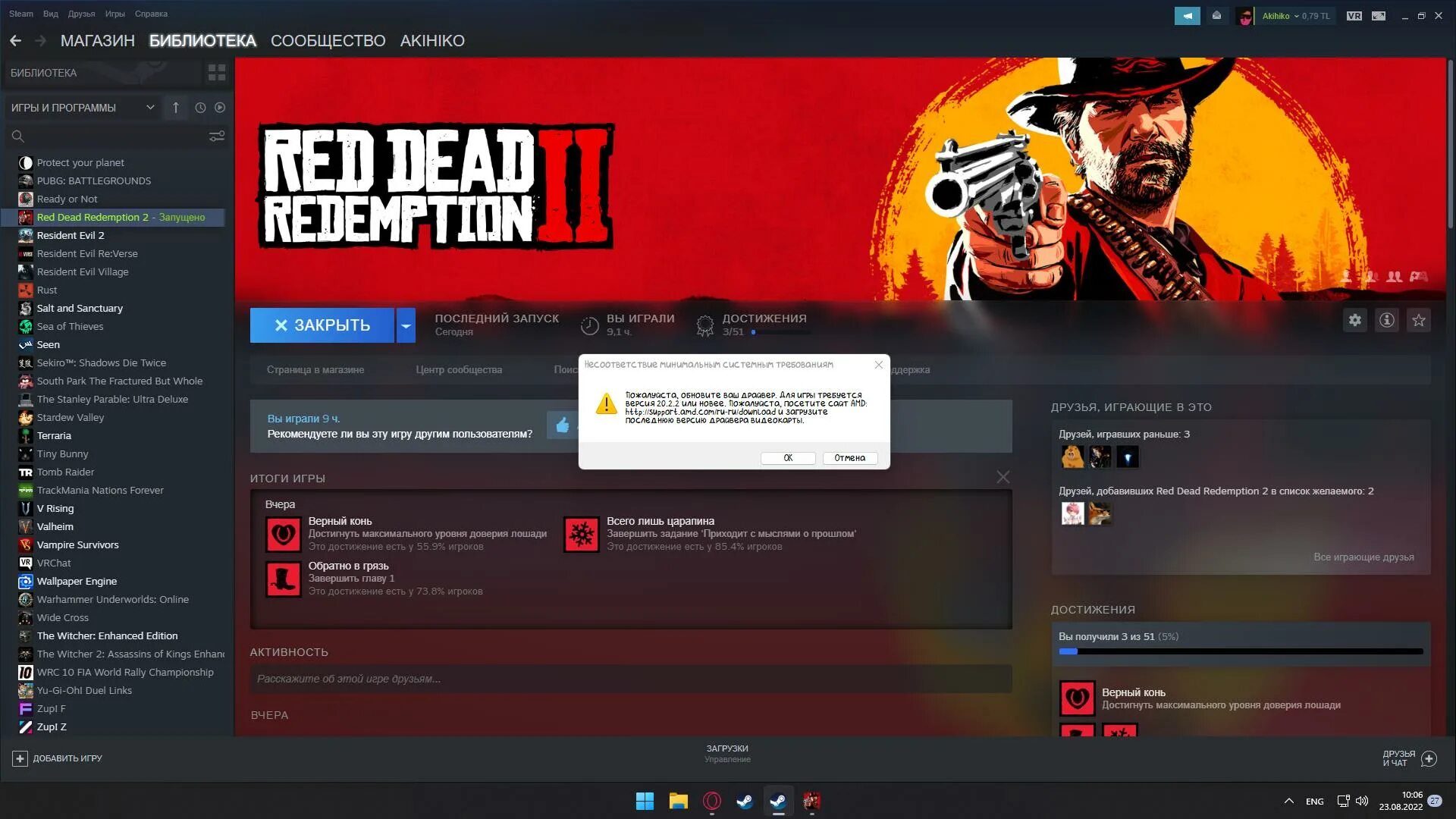Open the library advanced filter icon
This screenshot has height=819, width=1456.
217,136
